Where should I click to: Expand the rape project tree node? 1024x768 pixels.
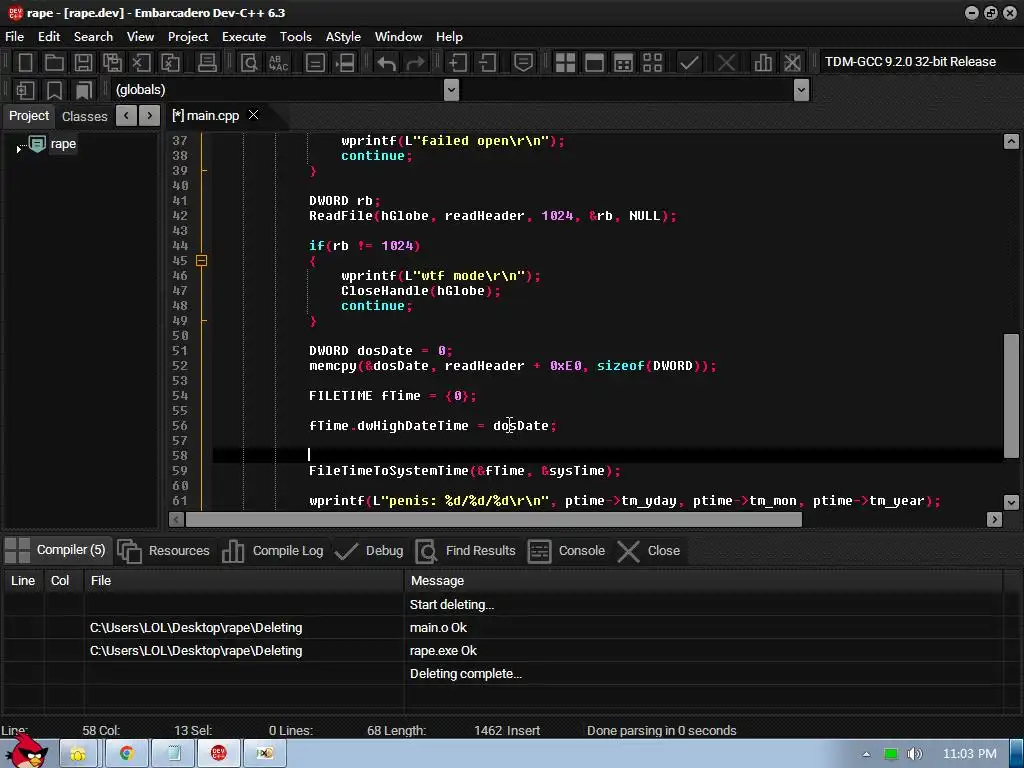click(x=18, y=149)
